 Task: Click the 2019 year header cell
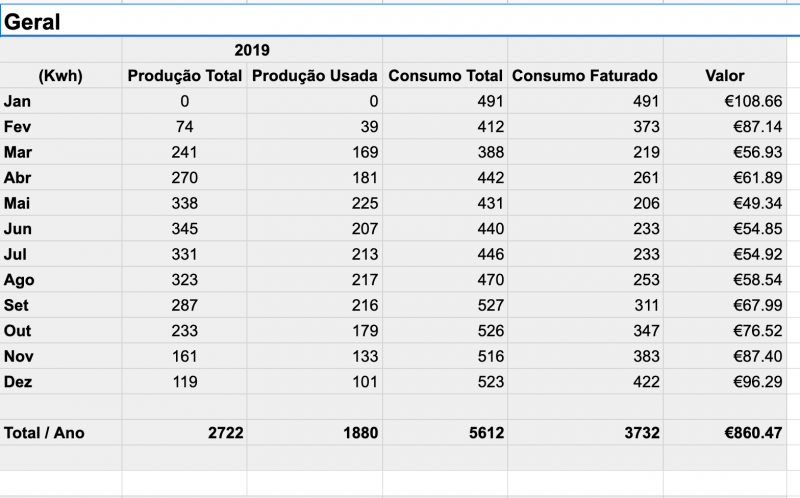(252, 50)
